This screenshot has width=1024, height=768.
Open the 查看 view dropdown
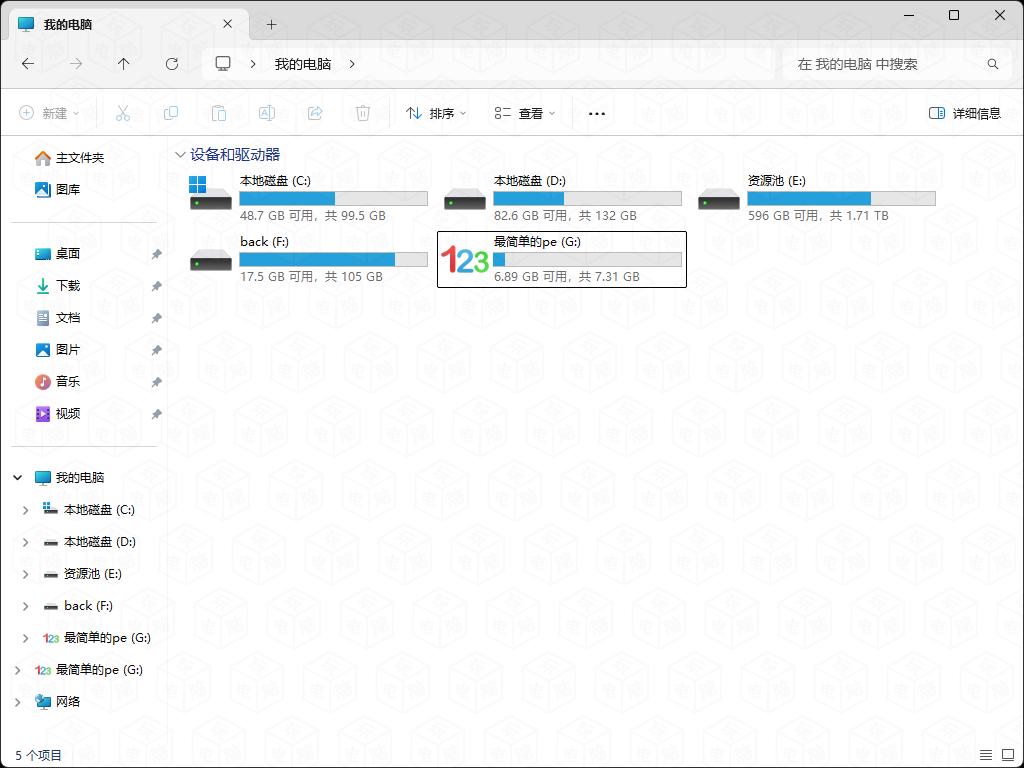coord(525,113)
